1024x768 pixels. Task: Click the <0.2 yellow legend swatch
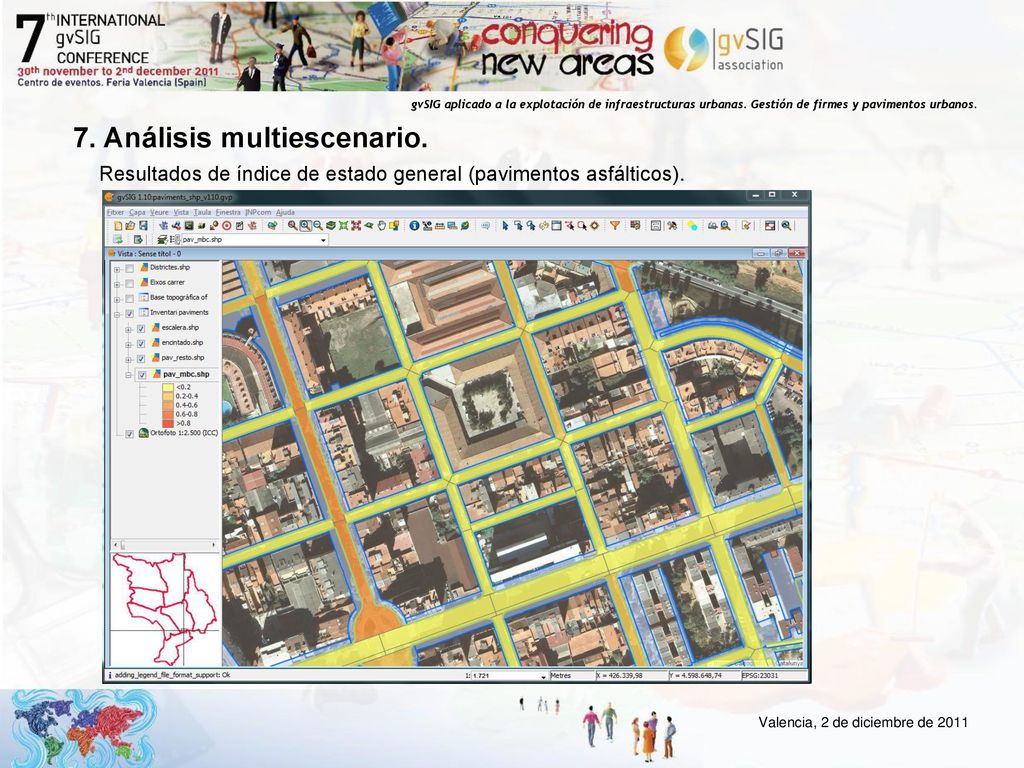[x=168, y=387]
